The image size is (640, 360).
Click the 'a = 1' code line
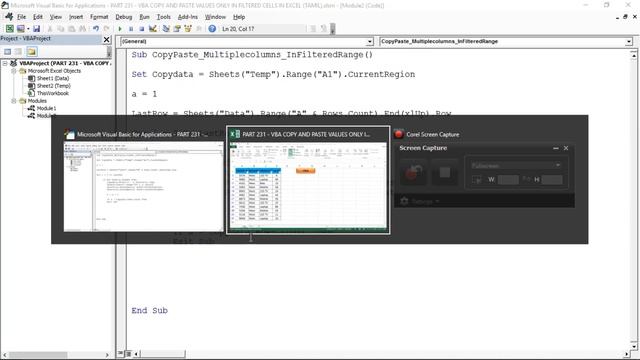pos(144,94)
